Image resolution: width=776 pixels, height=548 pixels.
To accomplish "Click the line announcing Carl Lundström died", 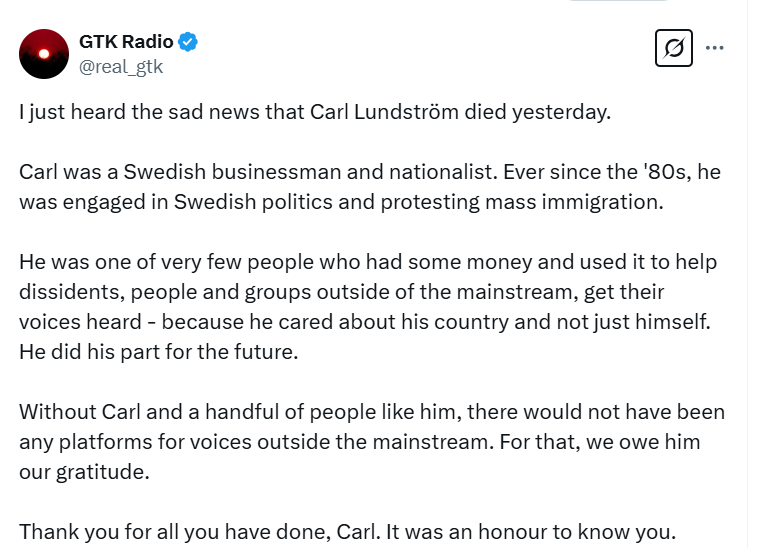I will coord(314,111).
